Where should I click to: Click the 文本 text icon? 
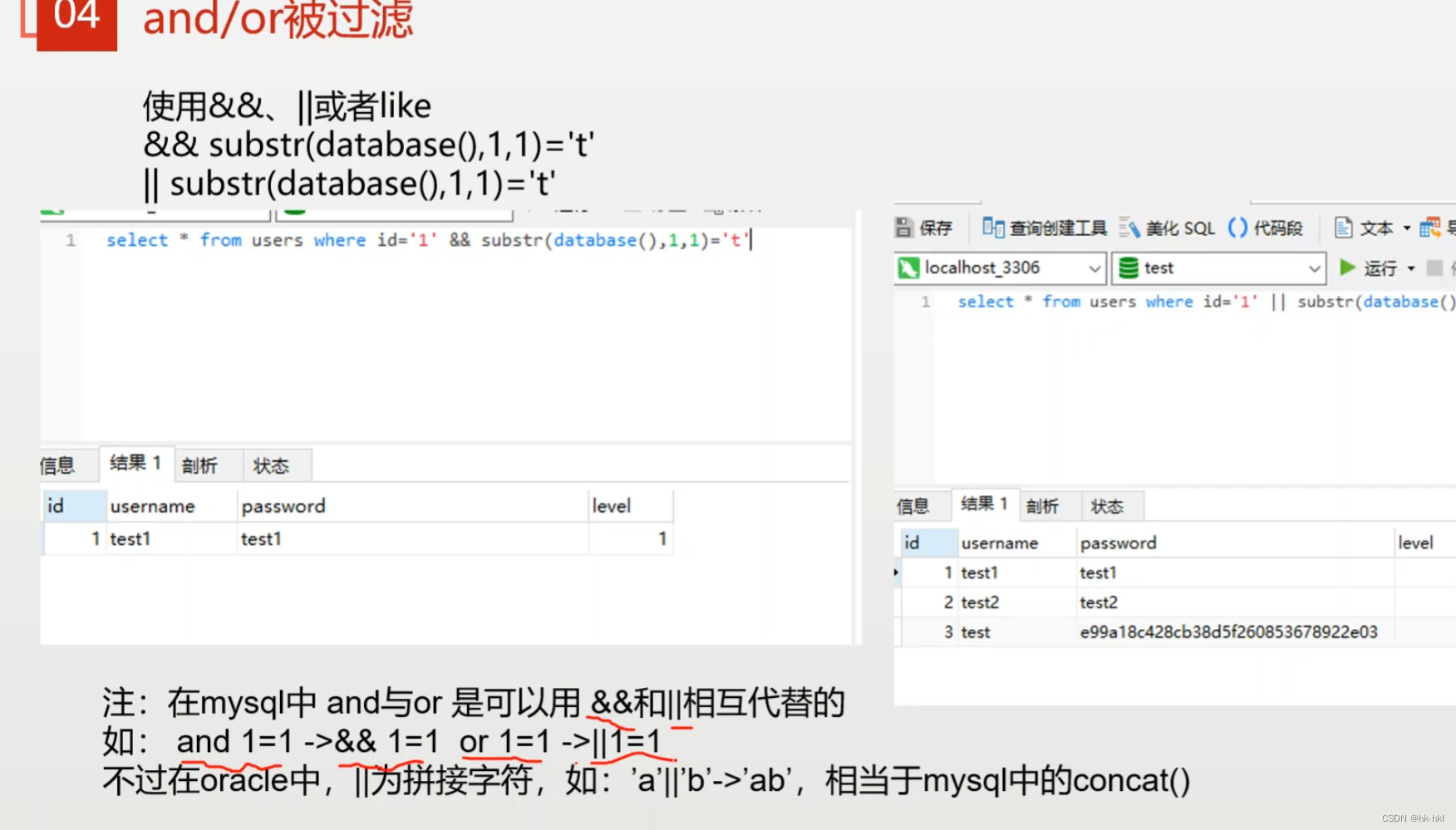pyautogui.click(x=1343, y=228)
